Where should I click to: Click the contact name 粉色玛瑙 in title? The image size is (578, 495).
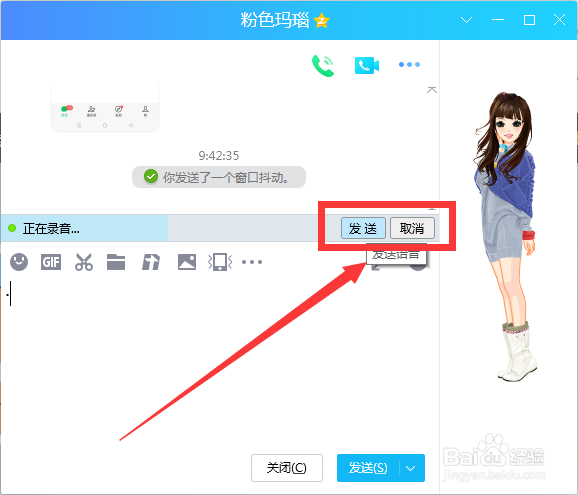(x=275, y=20)
